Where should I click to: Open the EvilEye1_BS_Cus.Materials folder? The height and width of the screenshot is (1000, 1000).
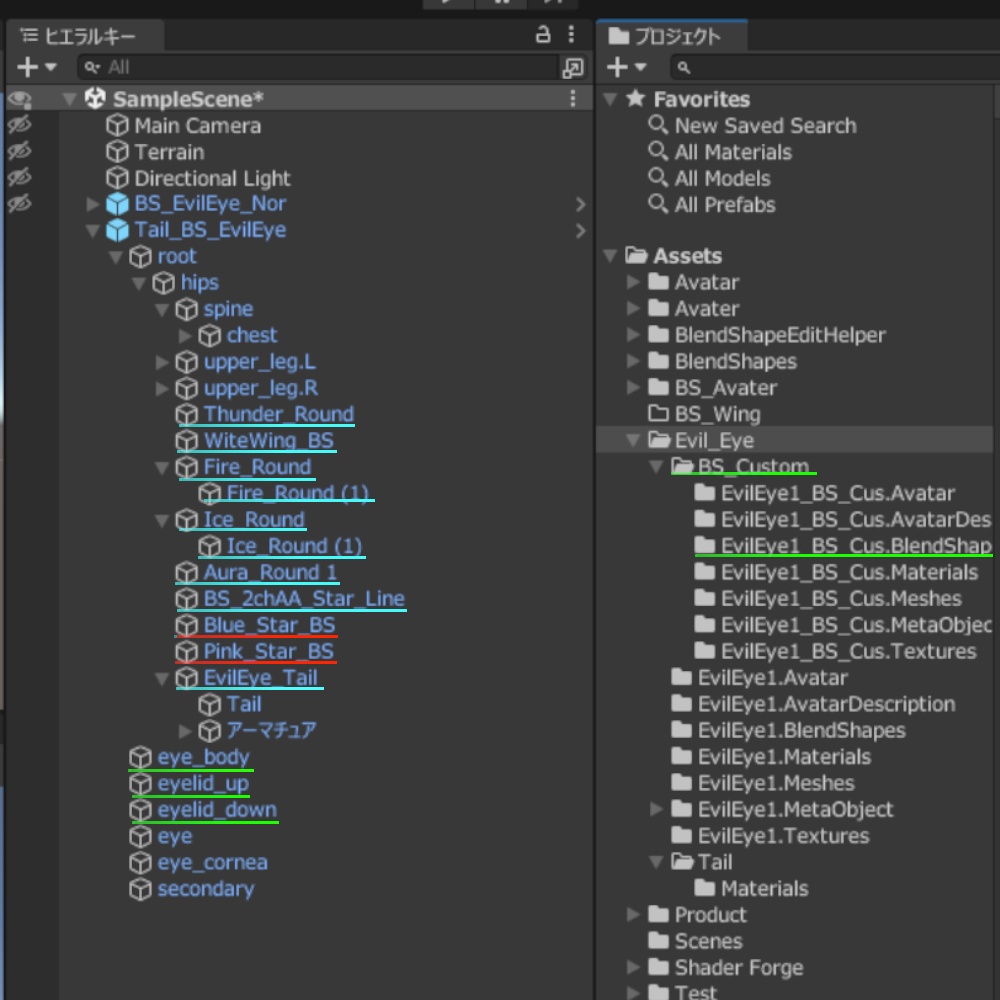(849, 572)
